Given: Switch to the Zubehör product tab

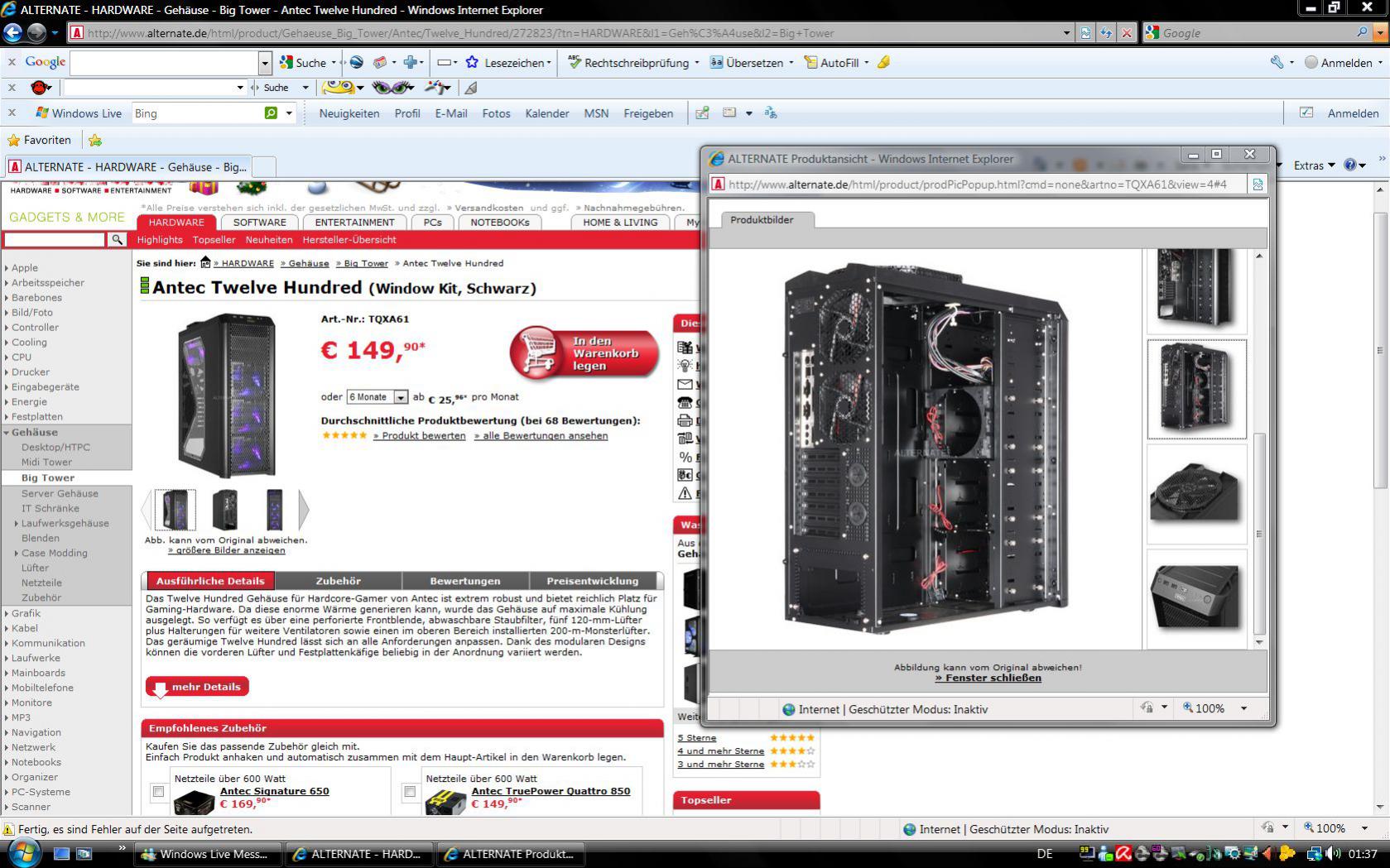Looking at the screenshot, I should (x=338, y=581).
